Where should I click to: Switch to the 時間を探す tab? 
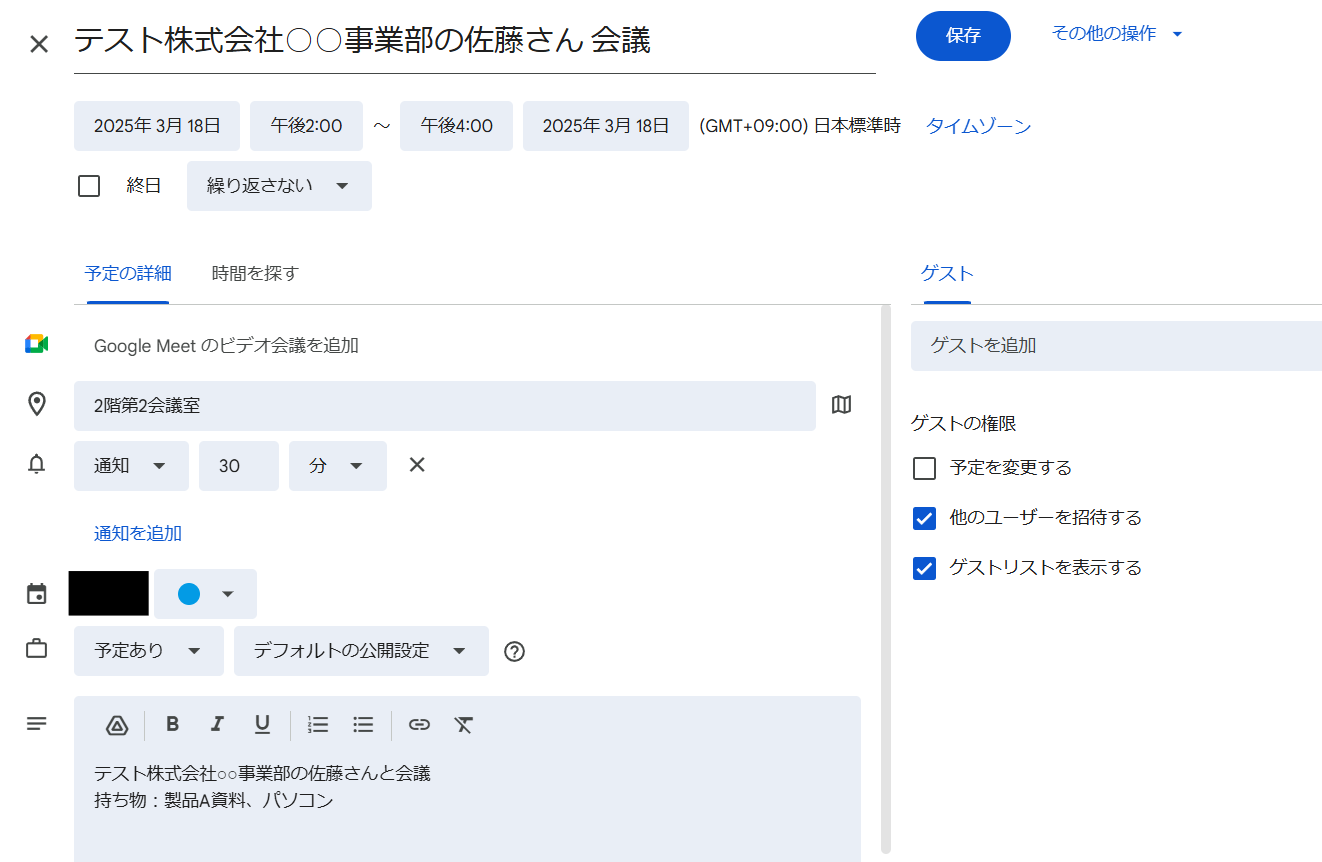click(255, 273)
